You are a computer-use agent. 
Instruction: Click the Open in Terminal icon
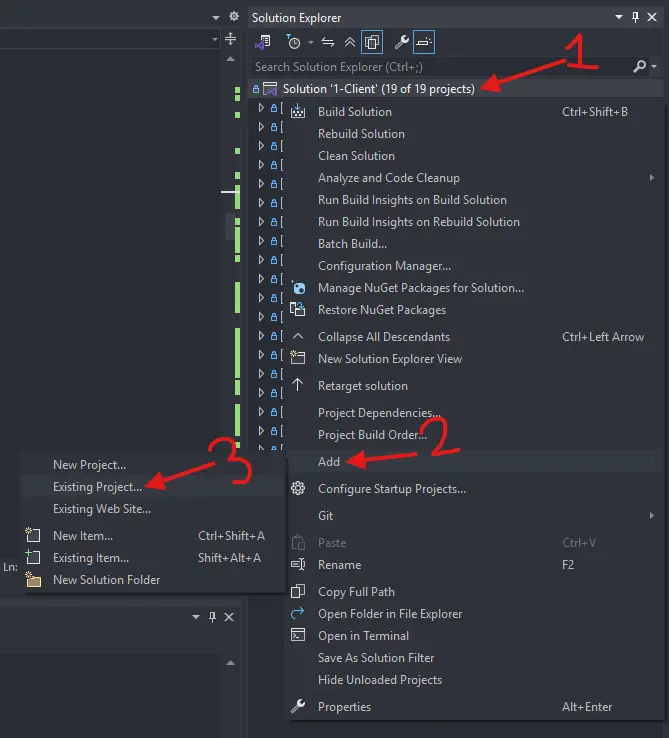tap(298, 635)
